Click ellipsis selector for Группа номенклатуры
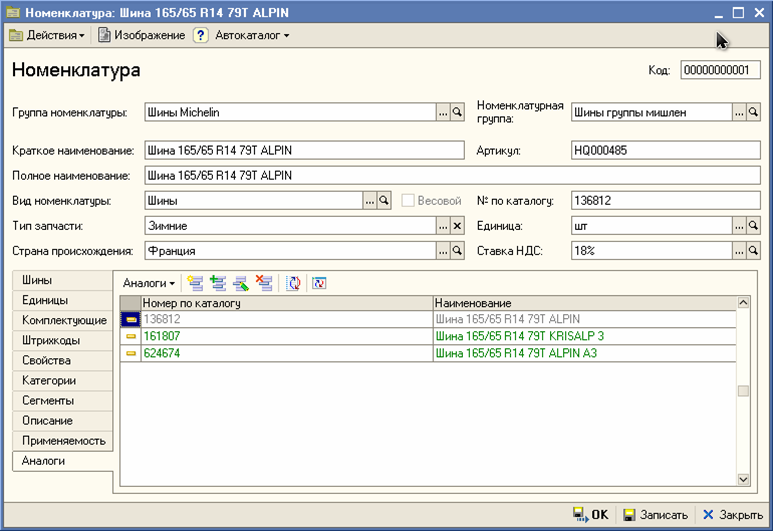 443,112
